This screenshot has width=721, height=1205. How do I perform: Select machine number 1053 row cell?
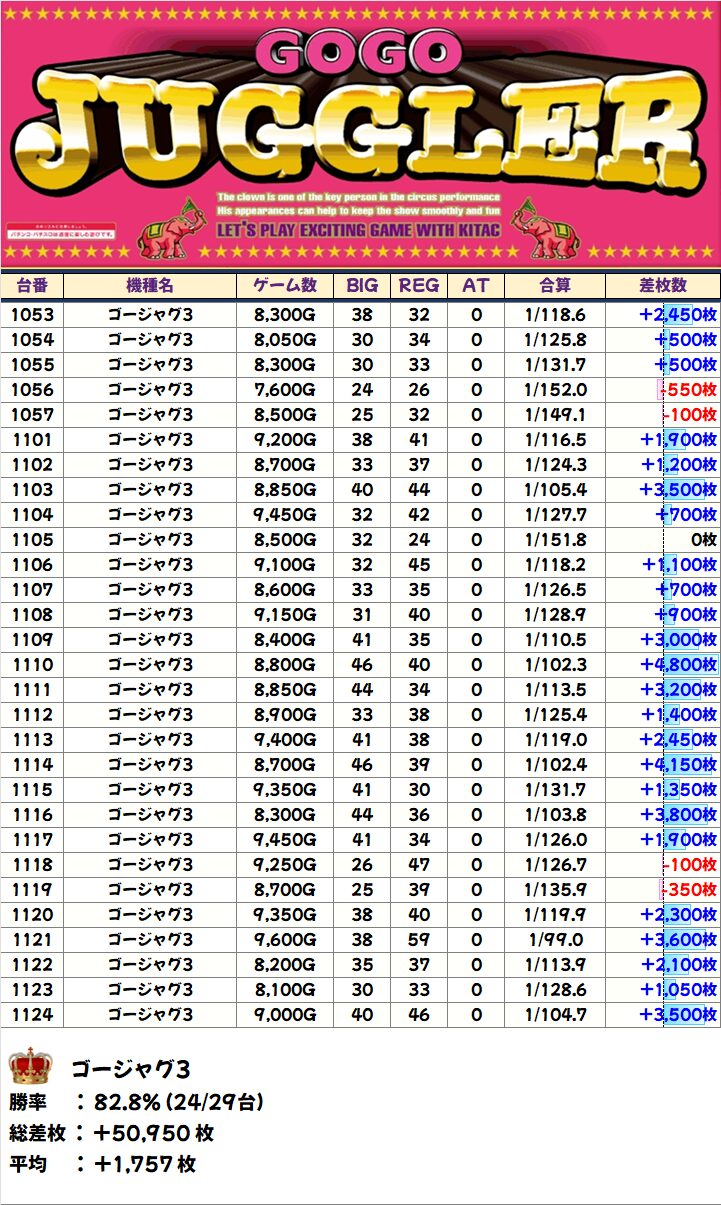(32, 315)
